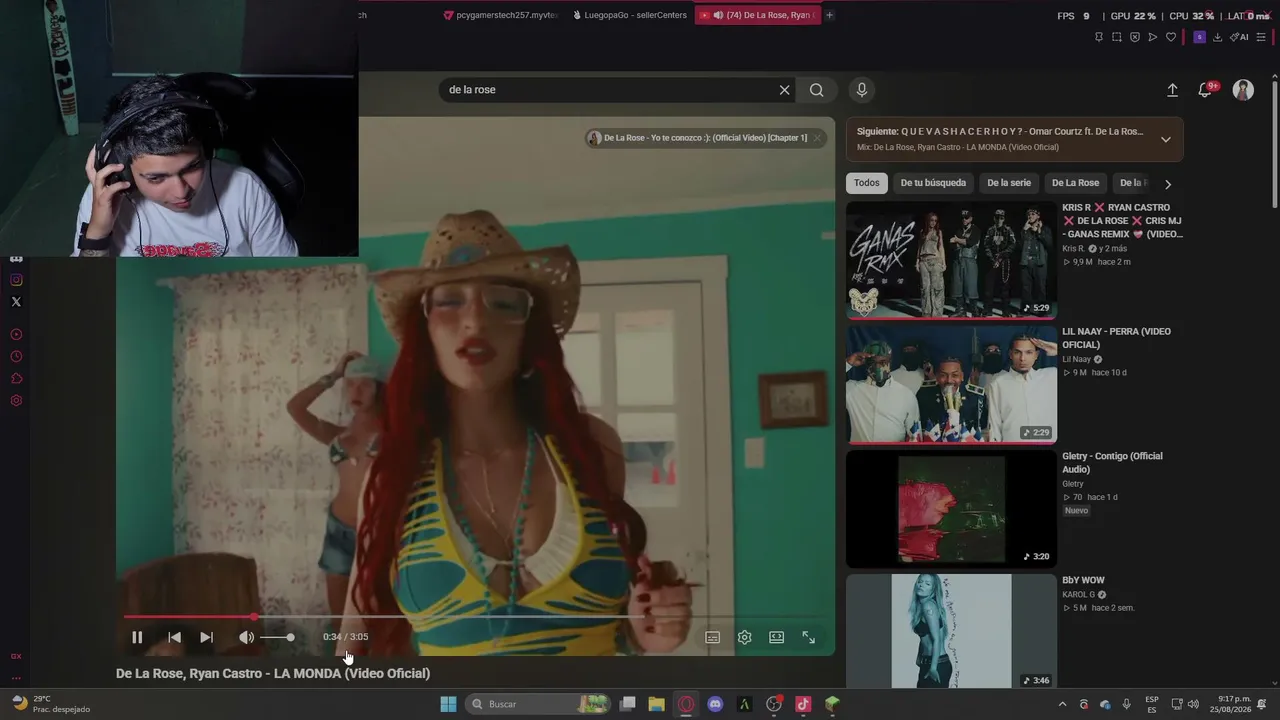Click the YouTube search magnifier button
Image resolution: width=1280 pixels, height=720 pixels.
pyautogui.click(x=817, y=90)
